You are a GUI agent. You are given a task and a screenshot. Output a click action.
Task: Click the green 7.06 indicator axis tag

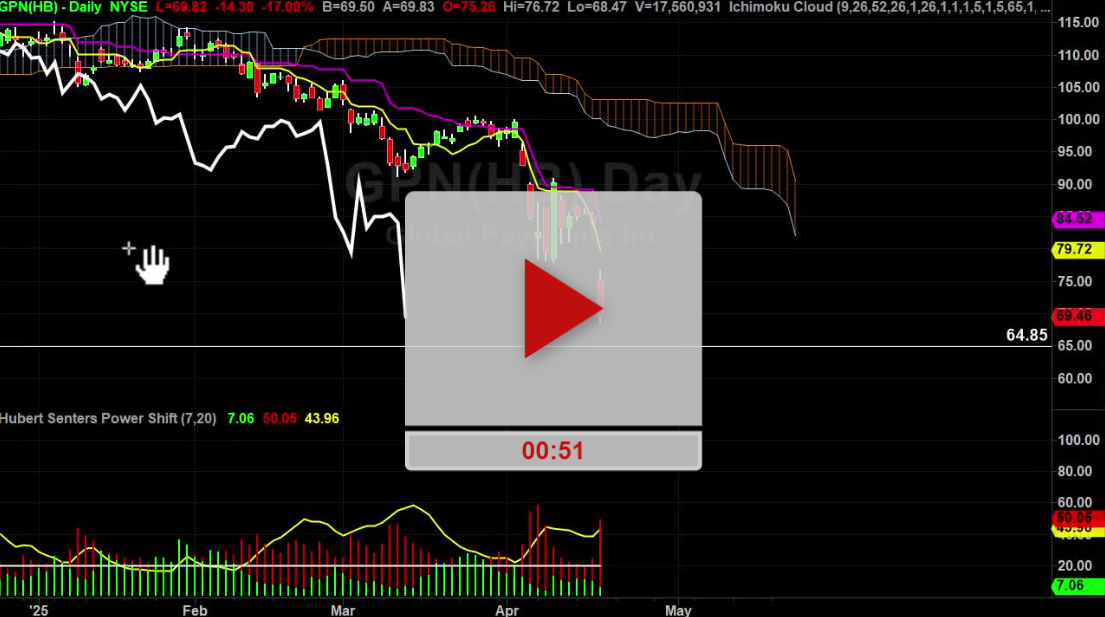1077,586
